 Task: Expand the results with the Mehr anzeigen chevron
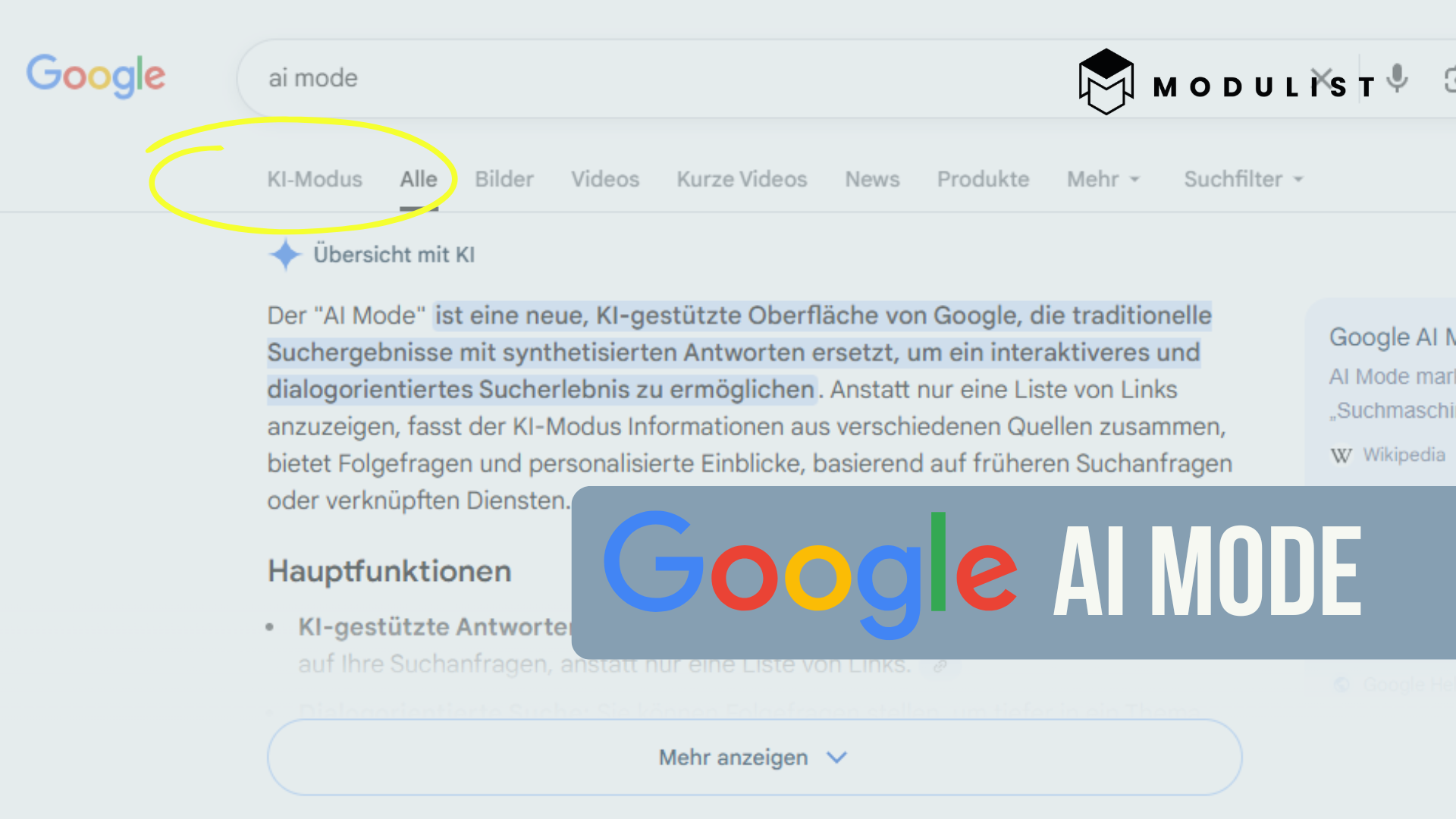point(837,757)
